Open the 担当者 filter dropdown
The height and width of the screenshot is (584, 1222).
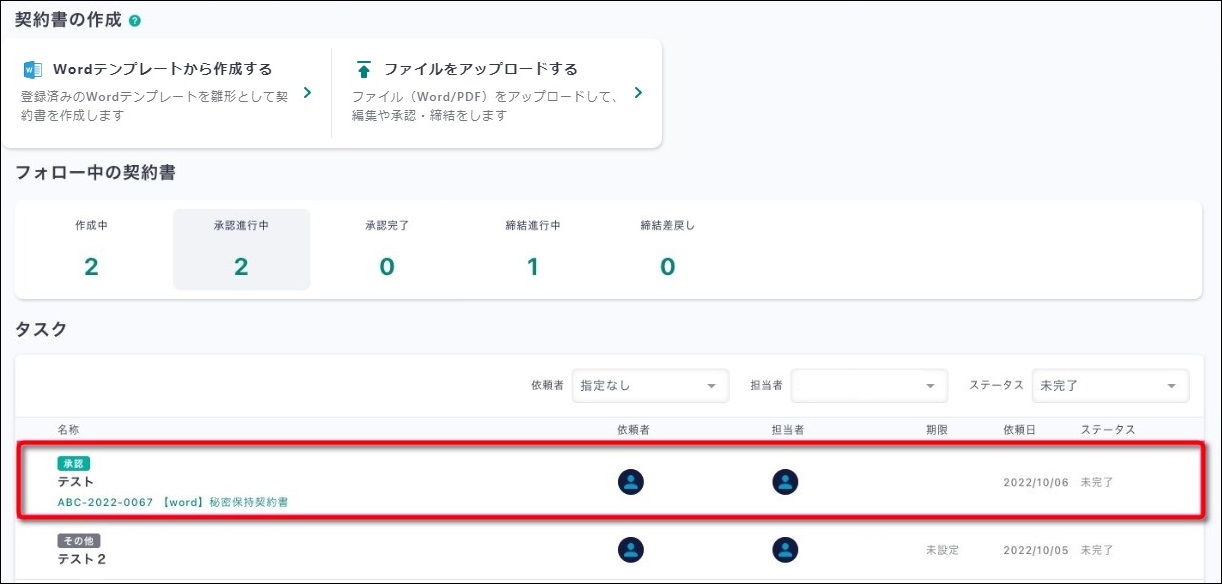point(868,386)
